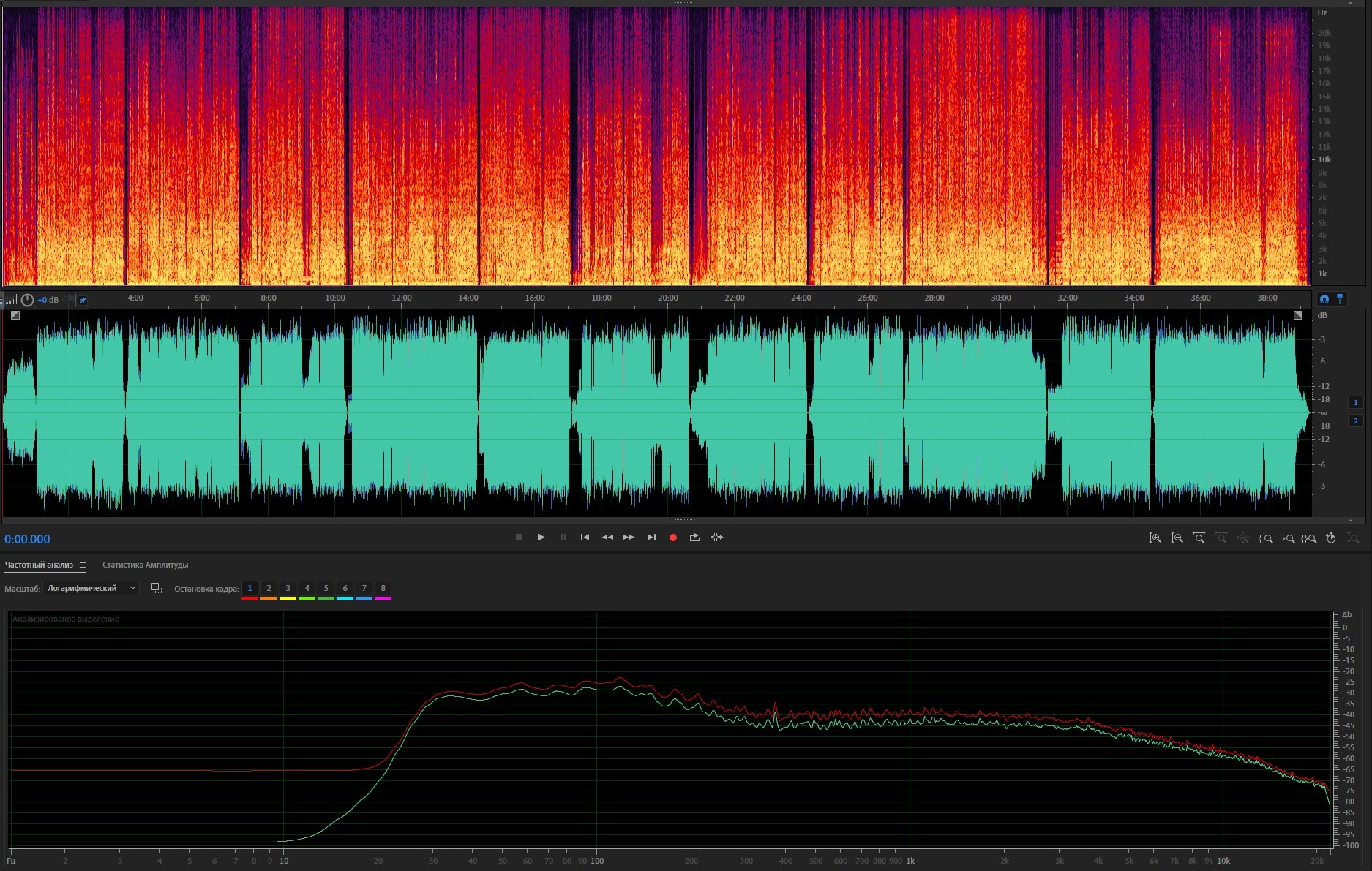Toggle snapping magnet icon

1324,299
